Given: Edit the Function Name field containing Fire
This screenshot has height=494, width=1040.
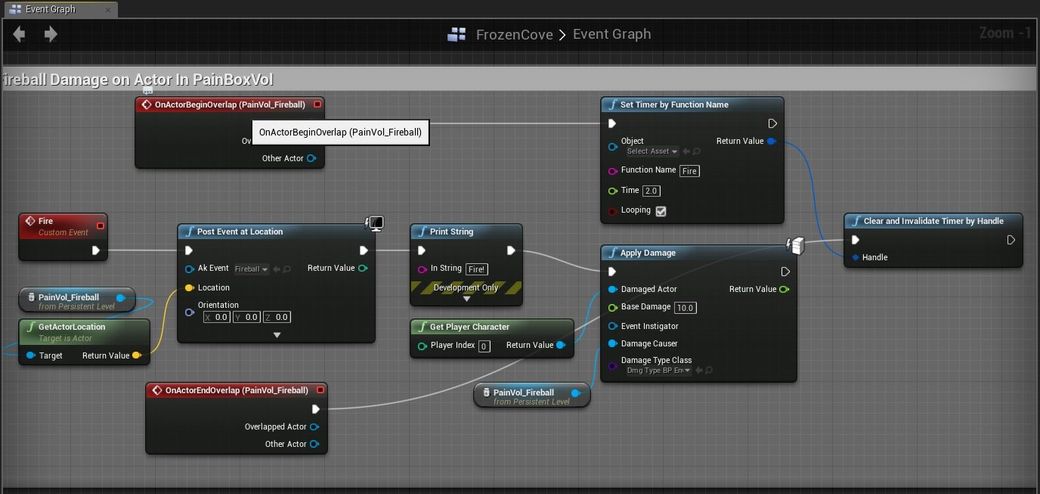Looking at the screenshot, I should click(690, 170).
